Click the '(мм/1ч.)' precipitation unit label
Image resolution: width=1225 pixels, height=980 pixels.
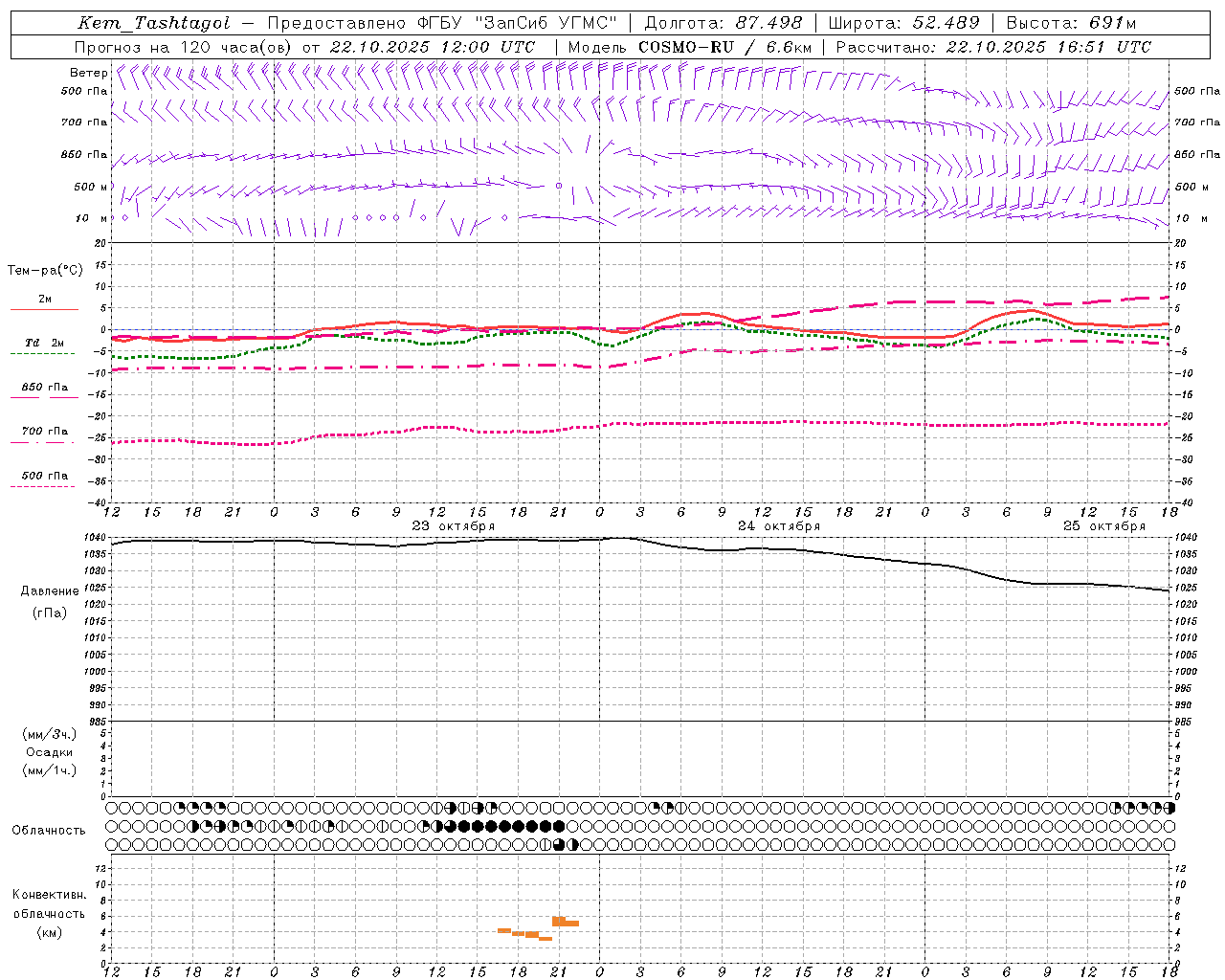click(x=50, y=770)
